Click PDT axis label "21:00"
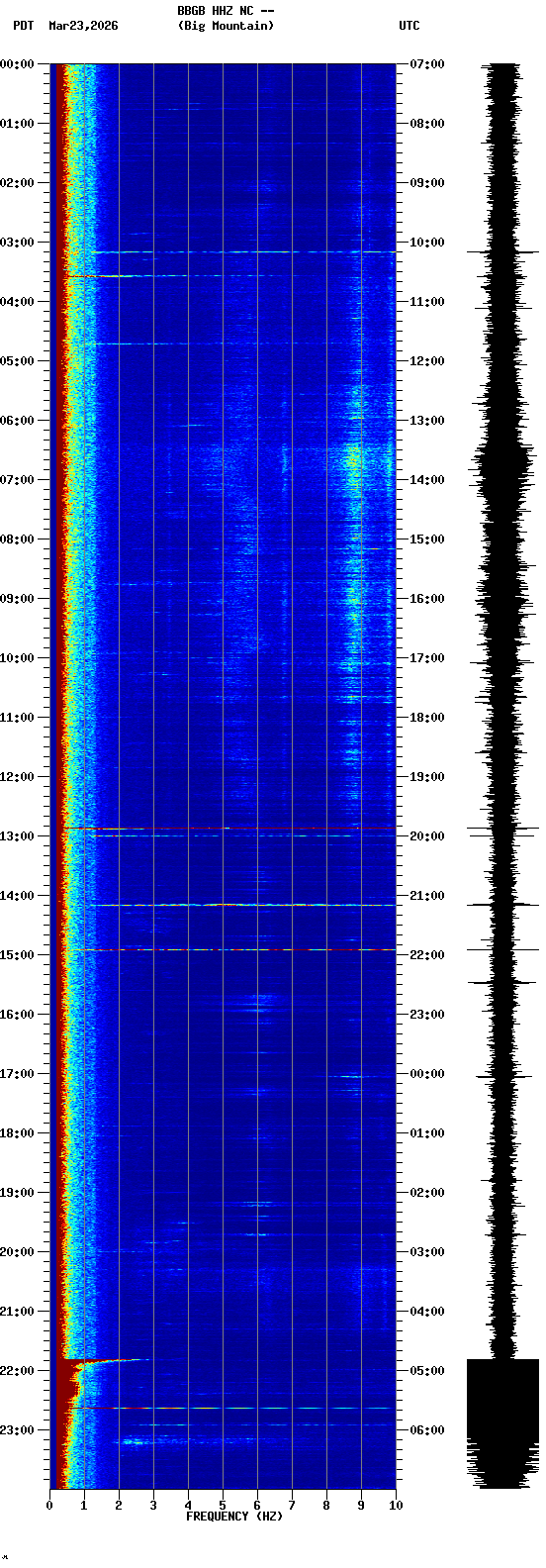This screenshot has width=546, height=1568. [17, 1312]
